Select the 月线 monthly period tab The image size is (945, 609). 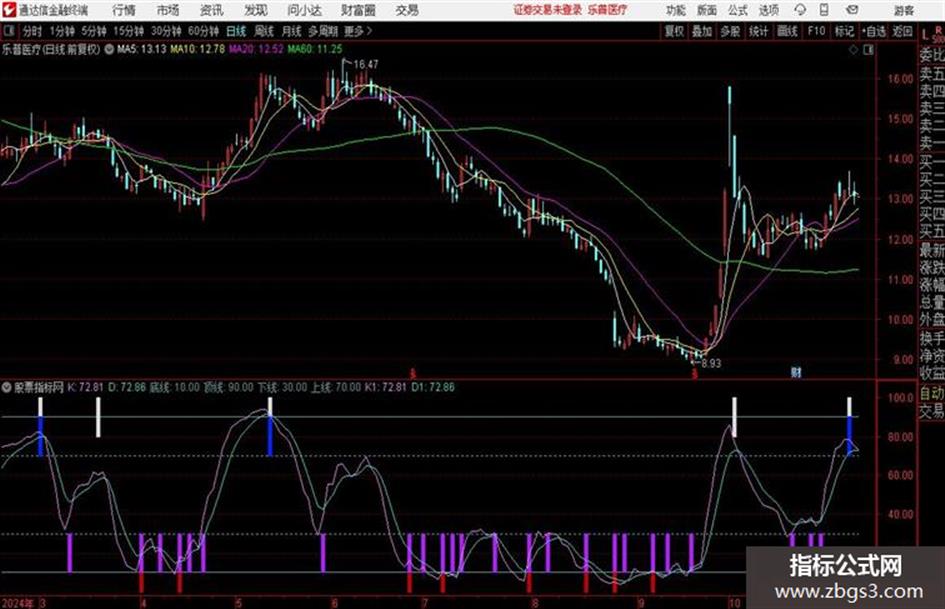(291, 31)
